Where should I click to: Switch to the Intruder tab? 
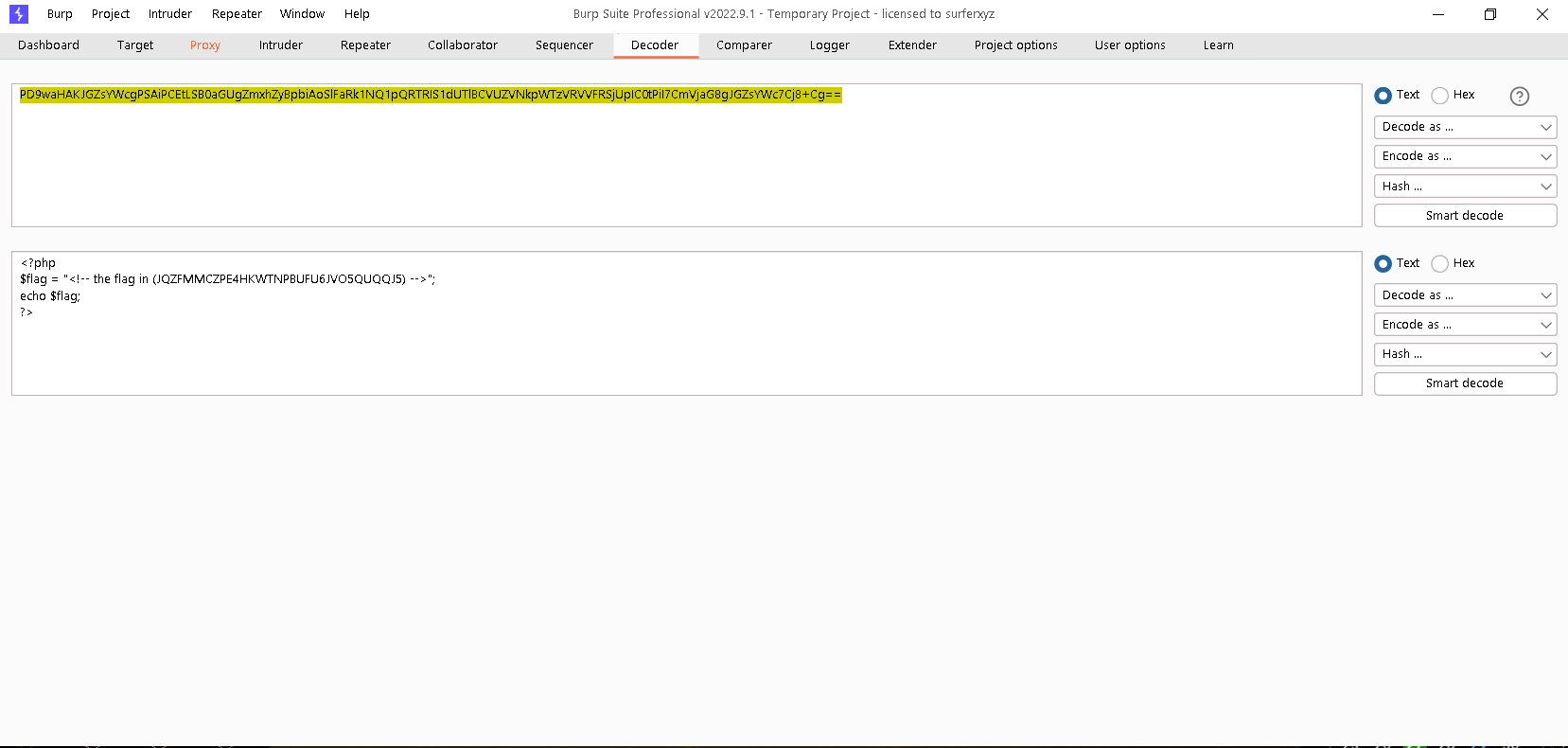click(281, 45)
